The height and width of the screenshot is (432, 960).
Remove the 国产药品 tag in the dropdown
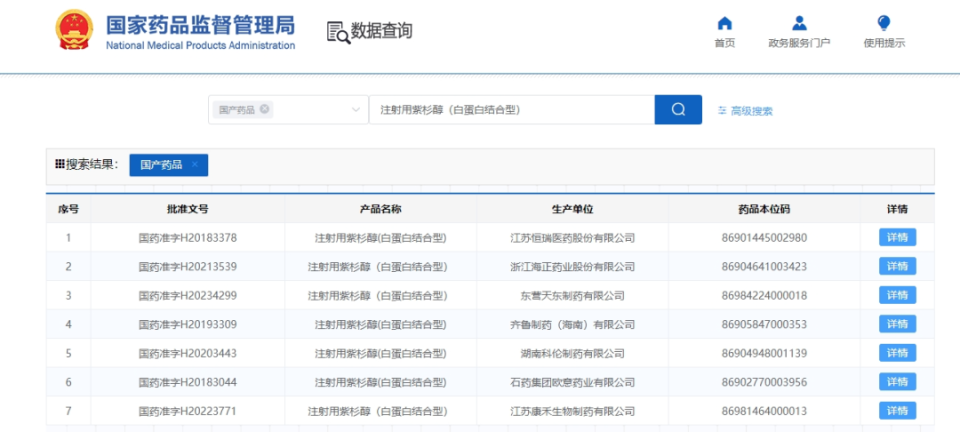point(264,109)
